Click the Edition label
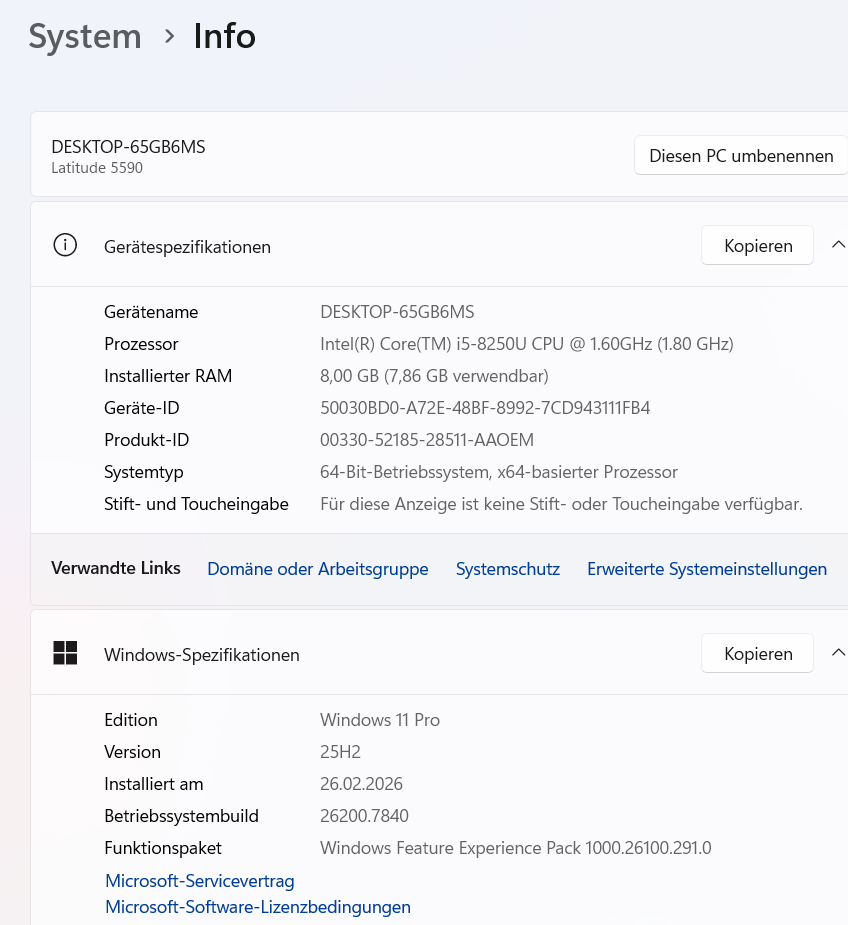 tap(131, 720)
